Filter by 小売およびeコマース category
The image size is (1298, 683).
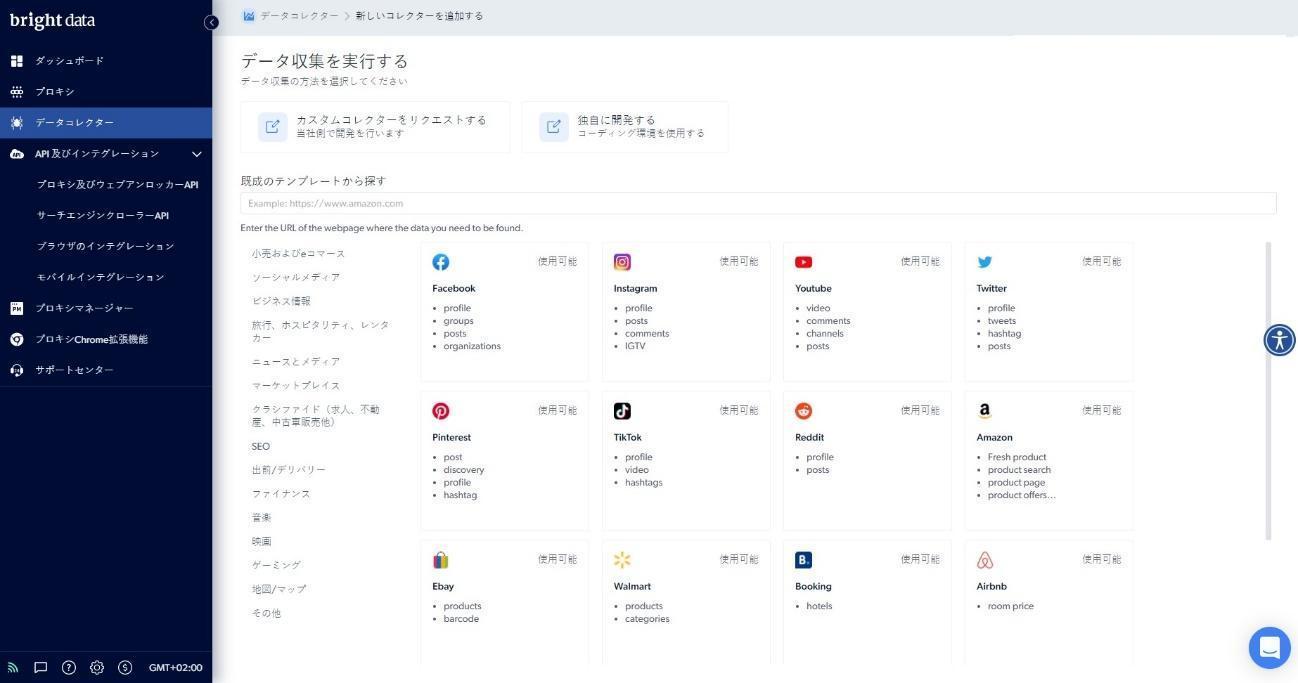point(298,254)
